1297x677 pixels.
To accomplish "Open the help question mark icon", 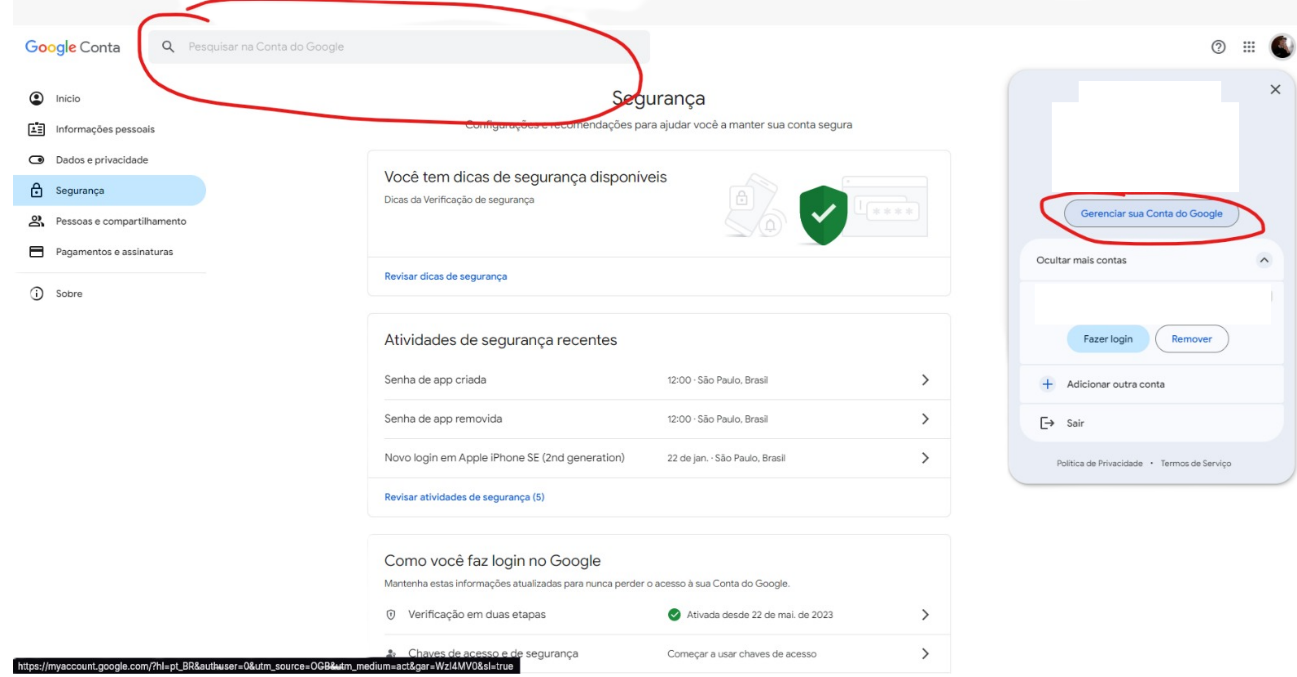I will pyautogui.click(x=1218, y=47).
